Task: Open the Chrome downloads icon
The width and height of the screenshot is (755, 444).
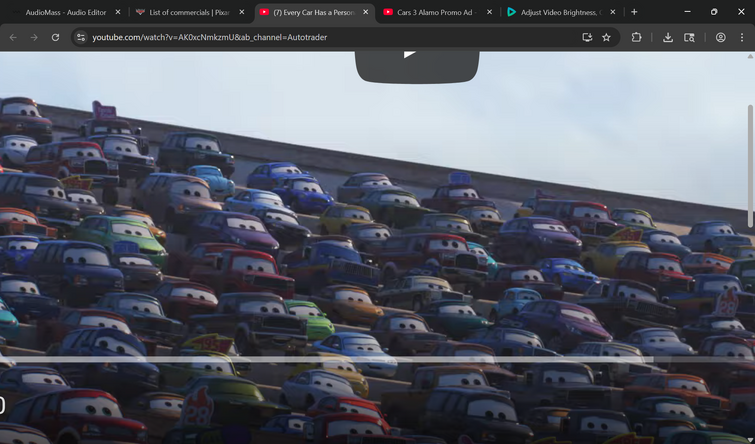Action: click(x=668, y=37)
